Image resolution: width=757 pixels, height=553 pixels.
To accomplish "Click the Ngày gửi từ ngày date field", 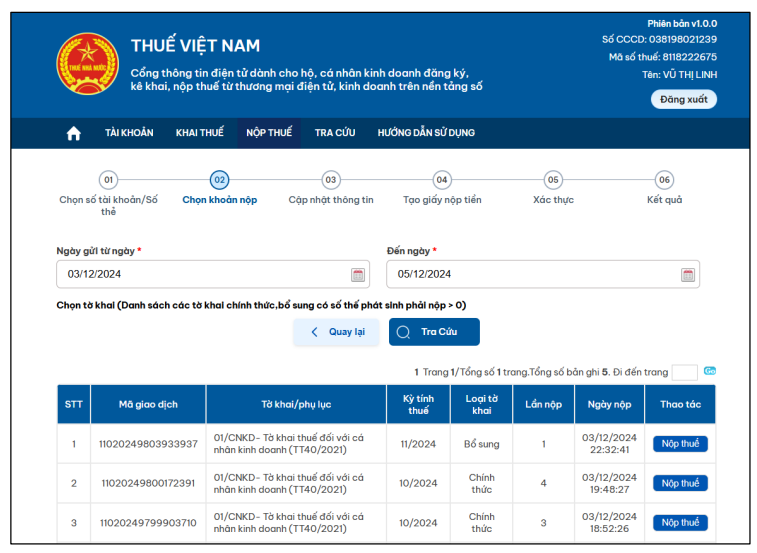I will point(200,274).
